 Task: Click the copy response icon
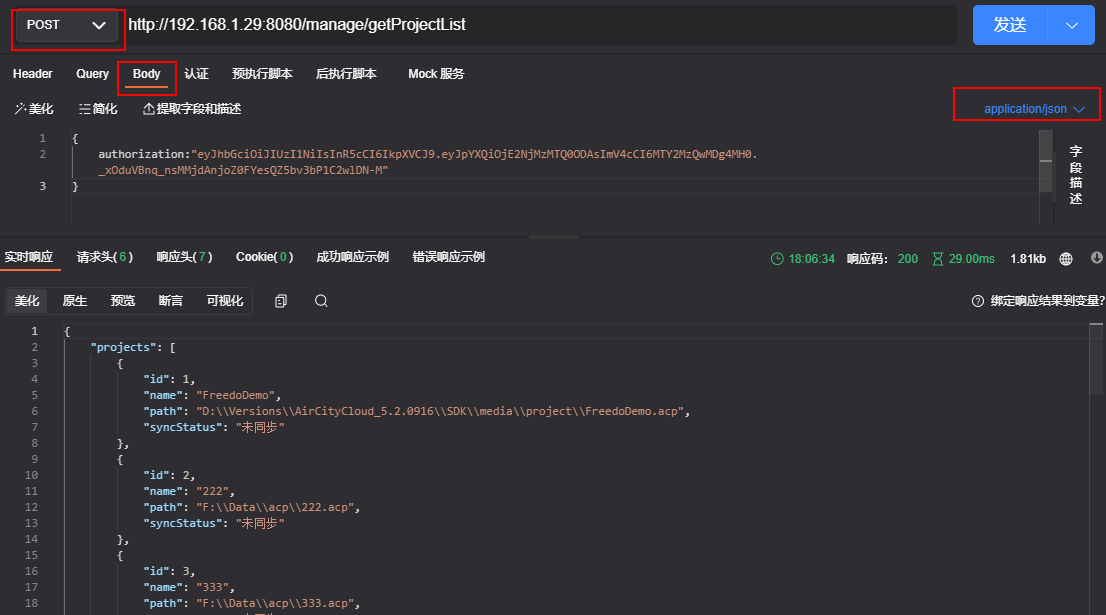click(x=281, y=301)
